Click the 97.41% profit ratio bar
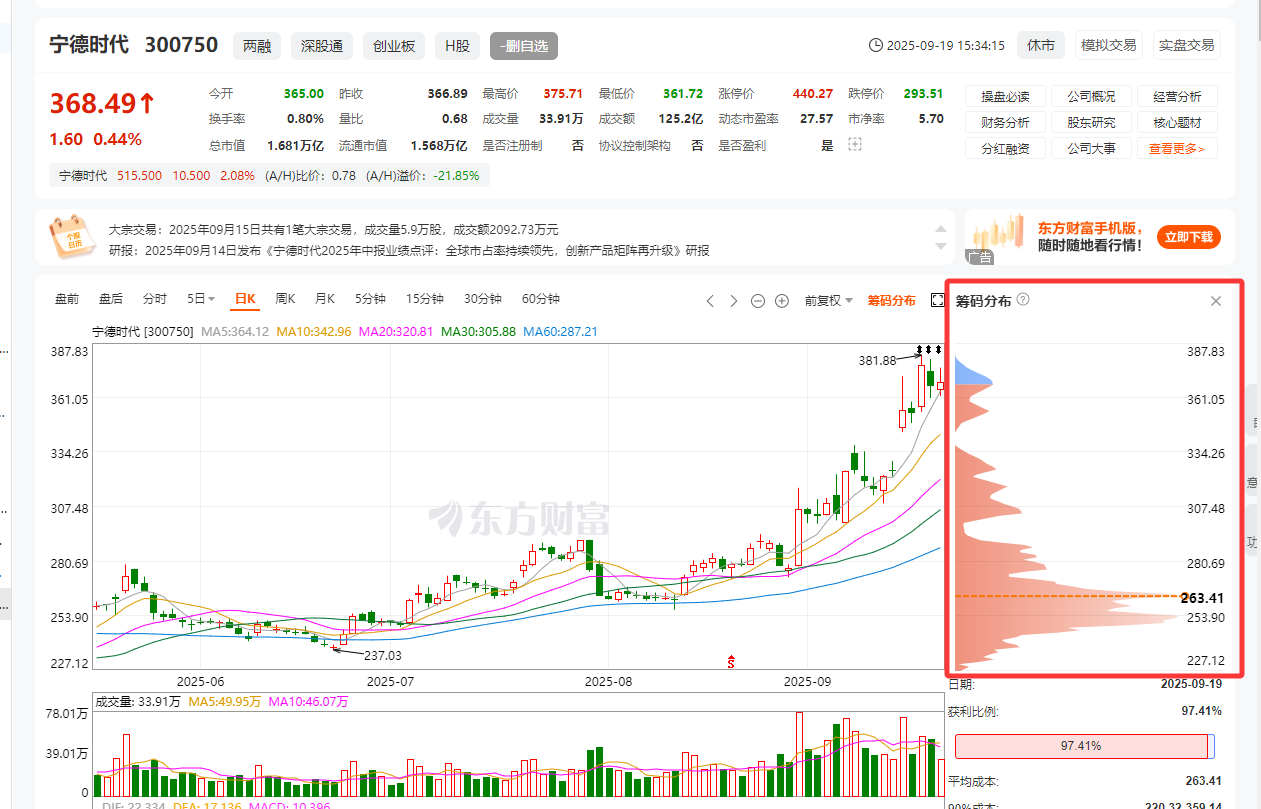The height and width of the screenshot is (809, 1261). [1085, 746]
